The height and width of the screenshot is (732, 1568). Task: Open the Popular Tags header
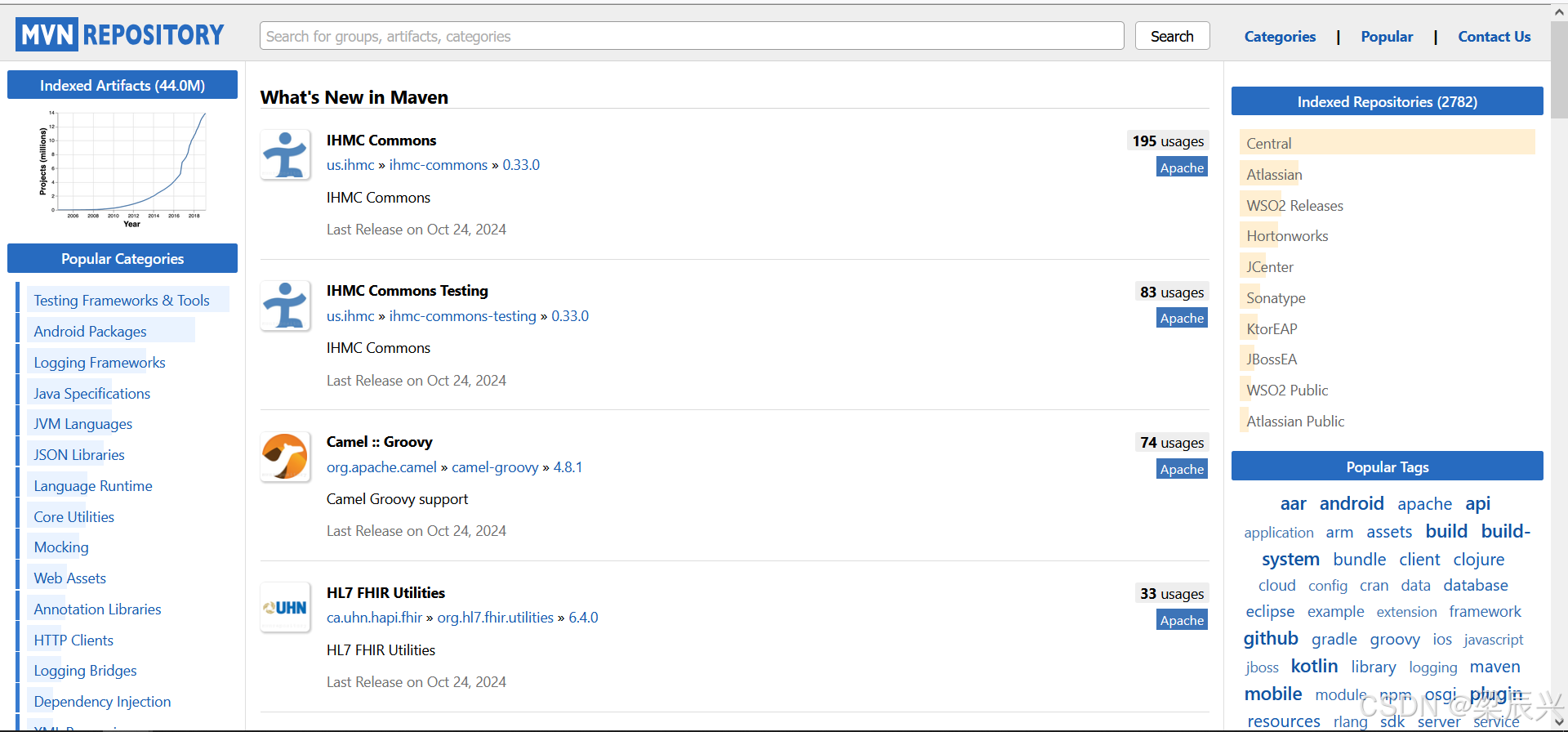[1387, 466]
